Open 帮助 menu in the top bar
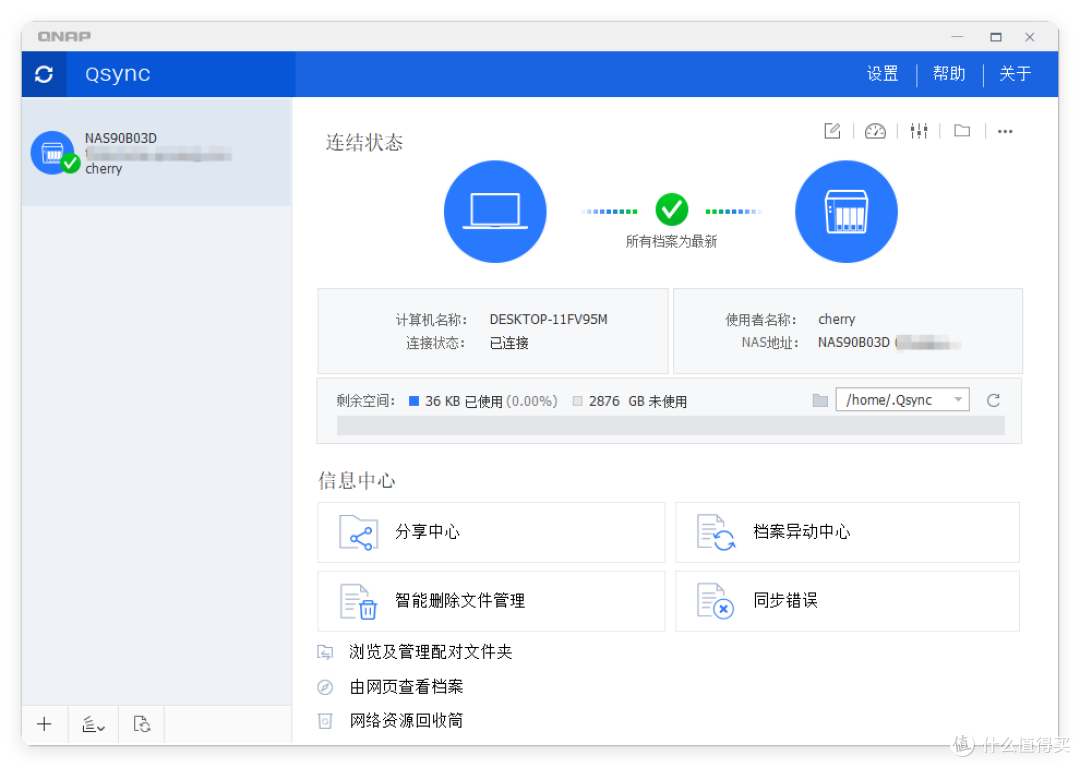Viewport: 1080px width, 767px height. tap(948, 74)
